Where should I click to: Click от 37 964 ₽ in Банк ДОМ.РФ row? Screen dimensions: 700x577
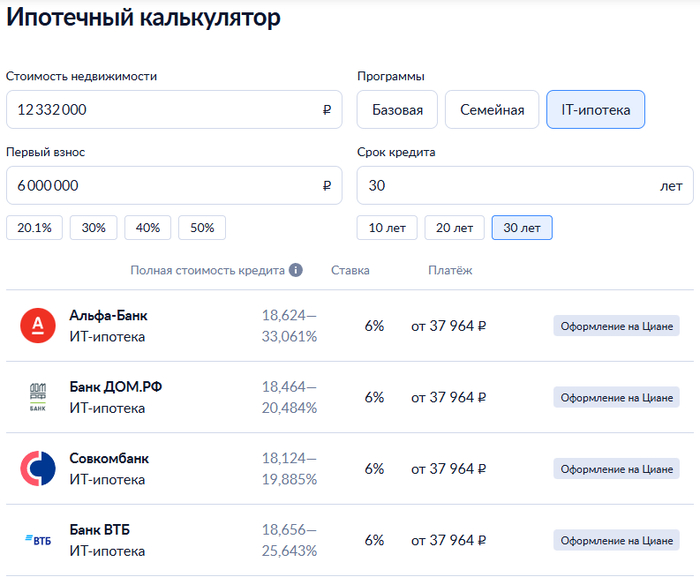point(449,397)
